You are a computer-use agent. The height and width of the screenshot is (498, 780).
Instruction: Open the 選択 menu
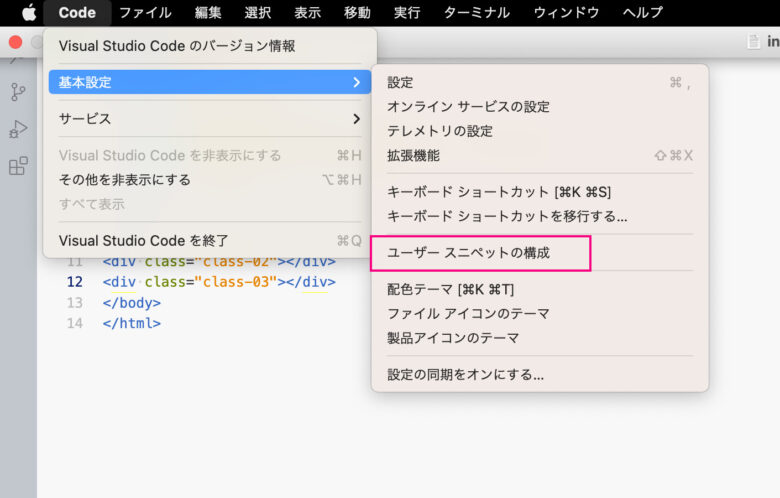click(258, 12)
